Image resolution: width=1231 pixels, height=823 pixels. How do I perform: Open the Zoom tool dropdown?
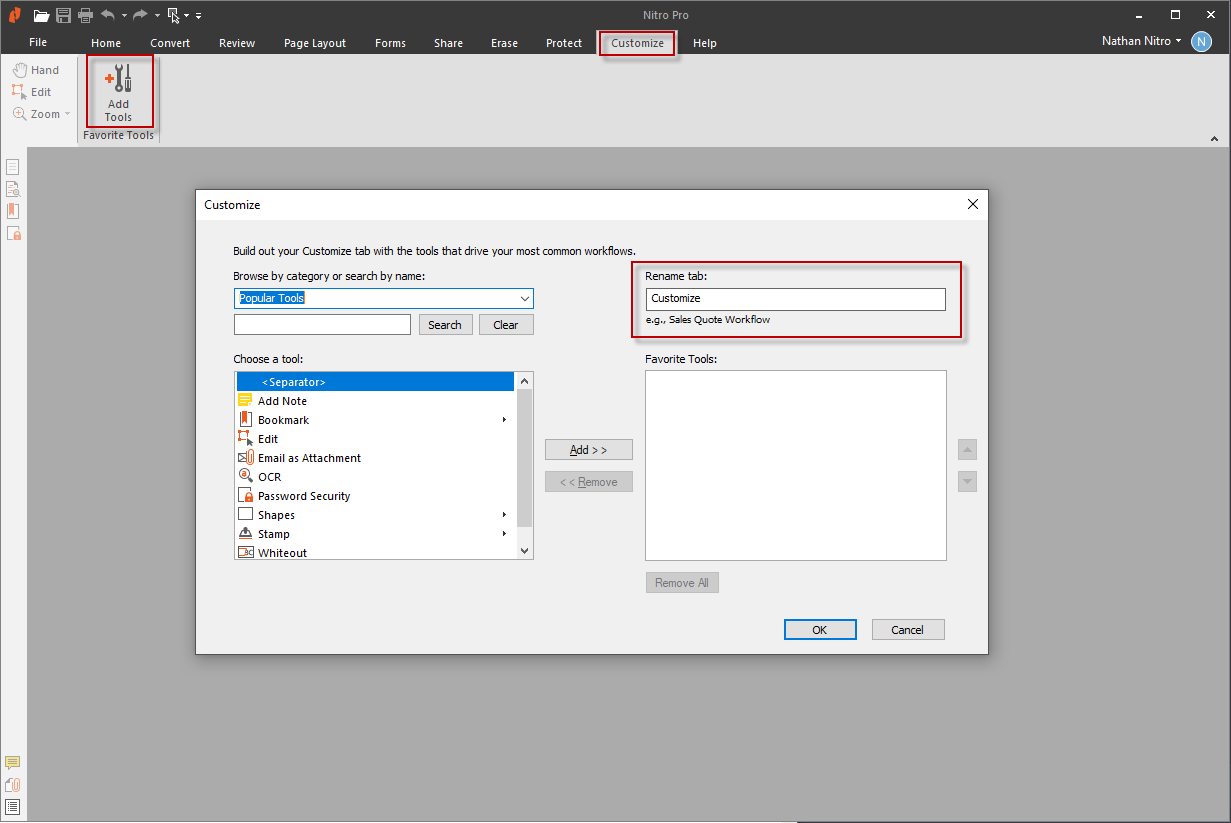[x=67, y=114]
